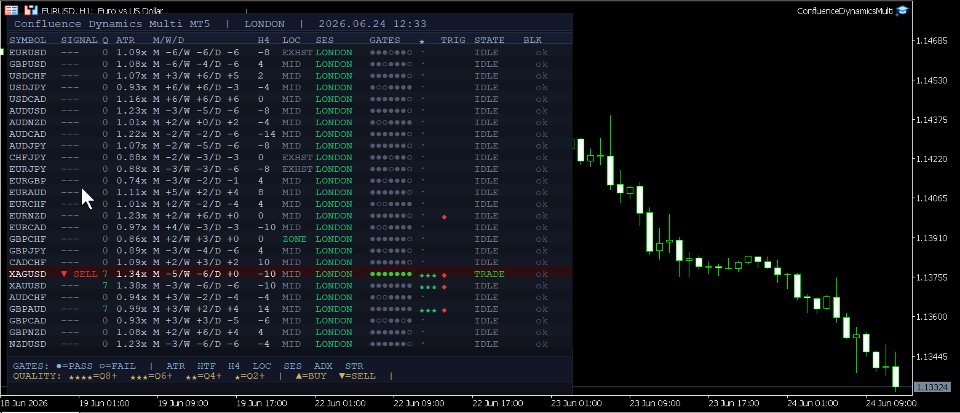Image resolution: width=960 pixels, height=413 pixels.
Task: Select the XAGUSD symbol name
Action: pyautogui.click(x=28, y=274)
